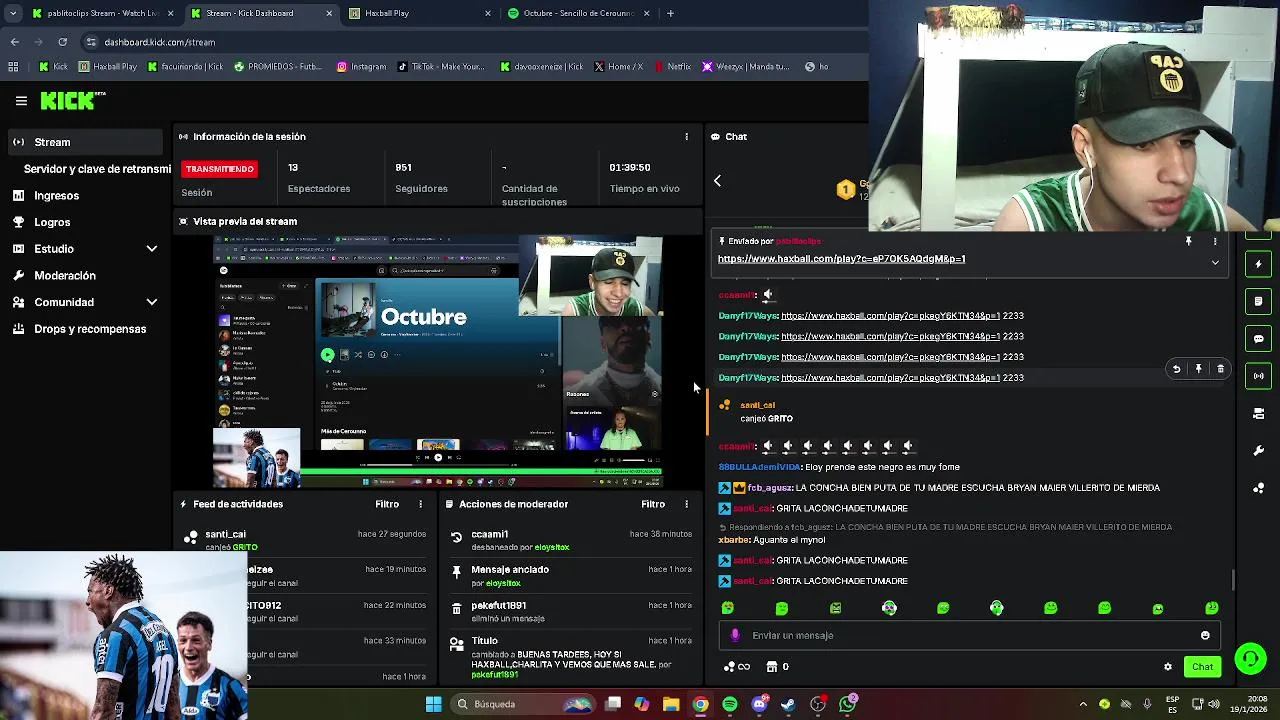Click the purple chat identity icon

coord(736,635)
